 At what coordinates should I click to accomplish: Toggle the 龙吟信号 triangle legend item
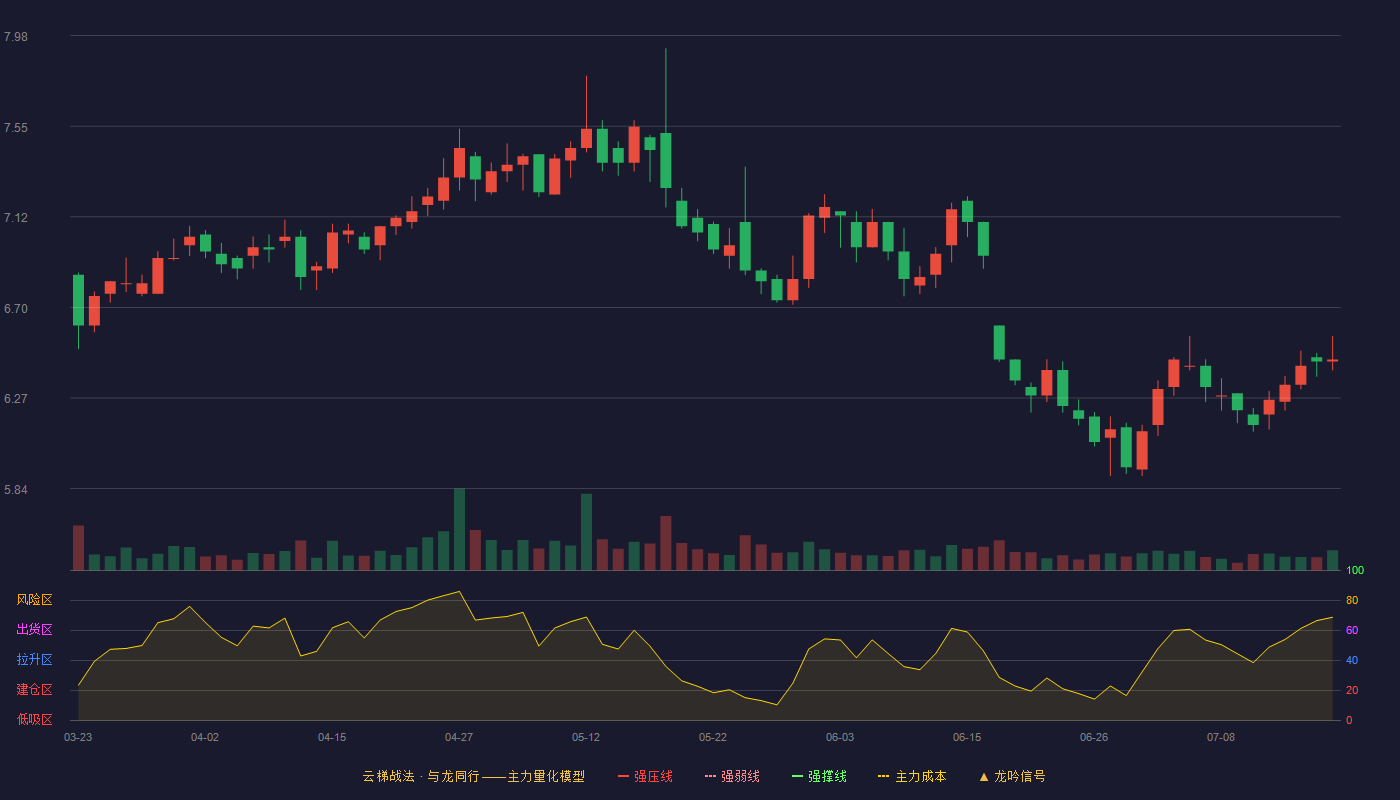1012,776
